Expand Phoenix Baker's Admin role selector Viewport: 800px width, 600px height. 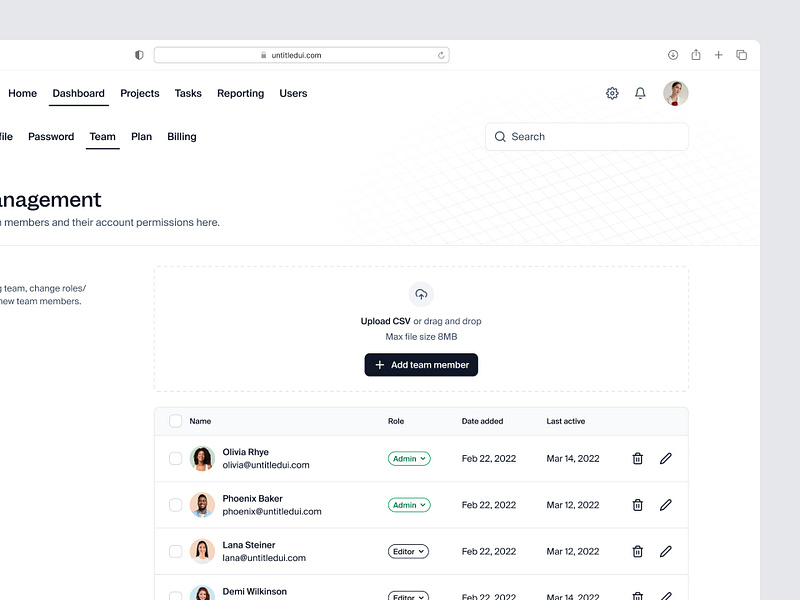coord(409,505)
